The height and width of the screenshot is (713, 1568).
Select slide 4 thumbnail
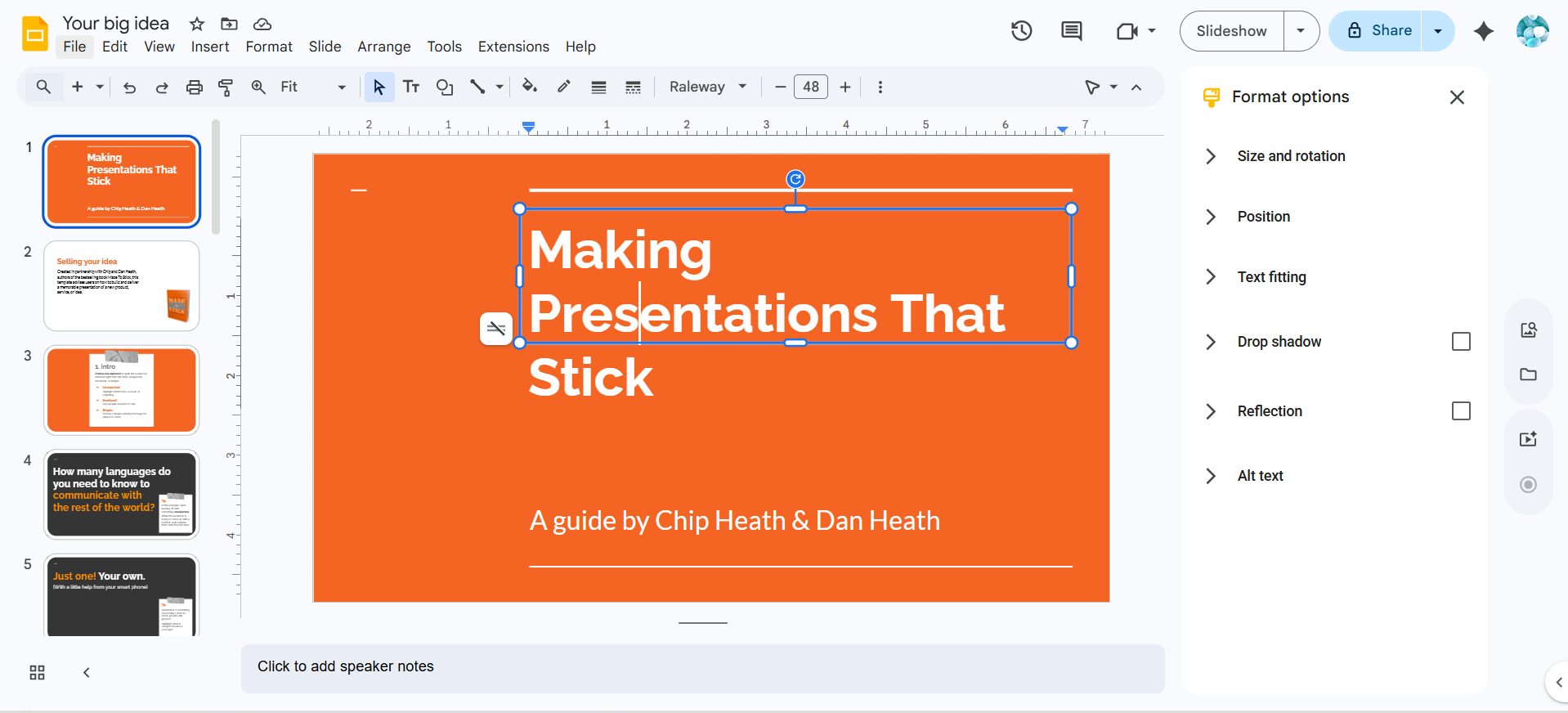(x=122, y=494)
